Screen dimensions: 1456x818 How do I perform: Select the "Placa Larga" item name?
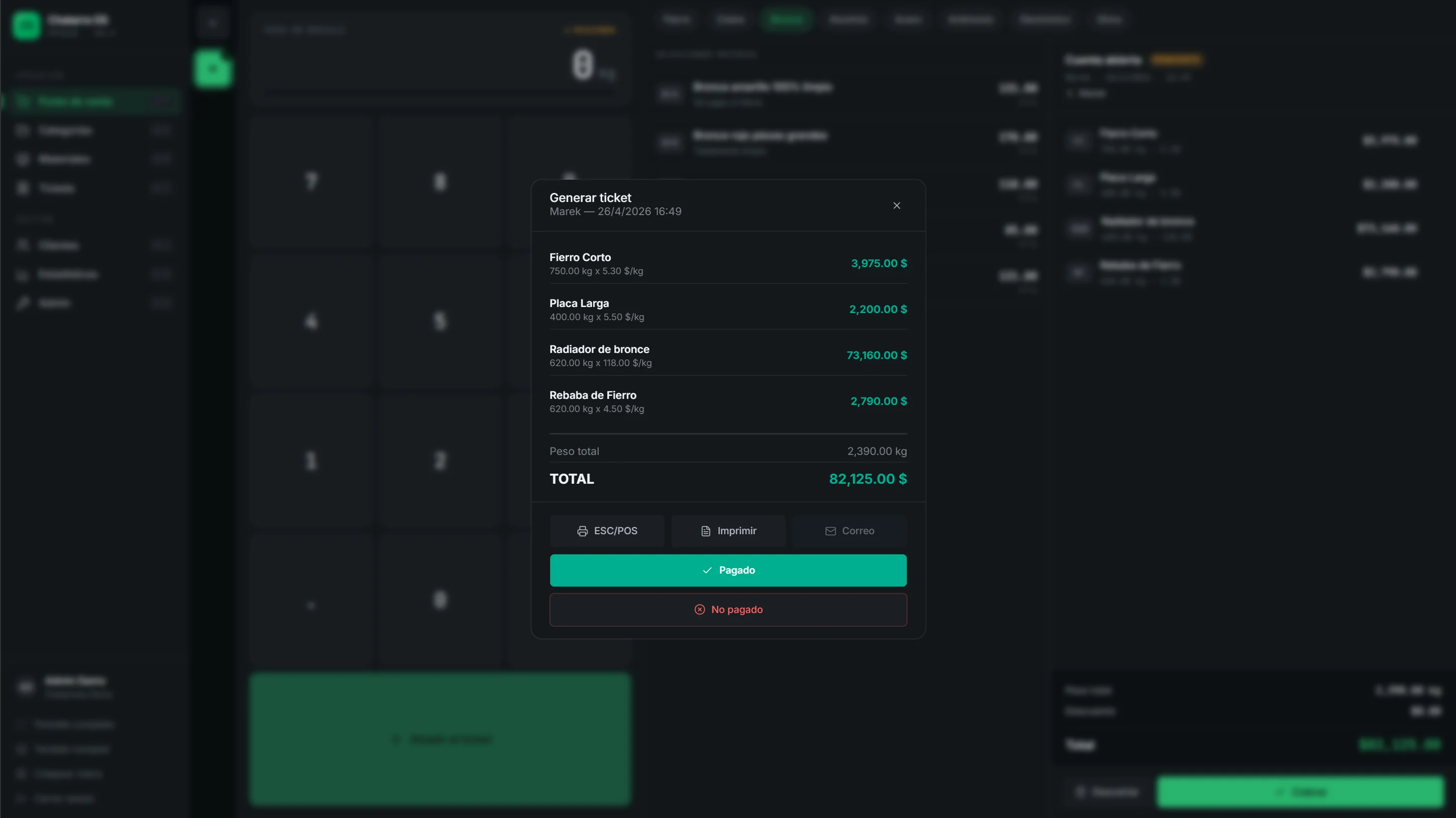579,303
